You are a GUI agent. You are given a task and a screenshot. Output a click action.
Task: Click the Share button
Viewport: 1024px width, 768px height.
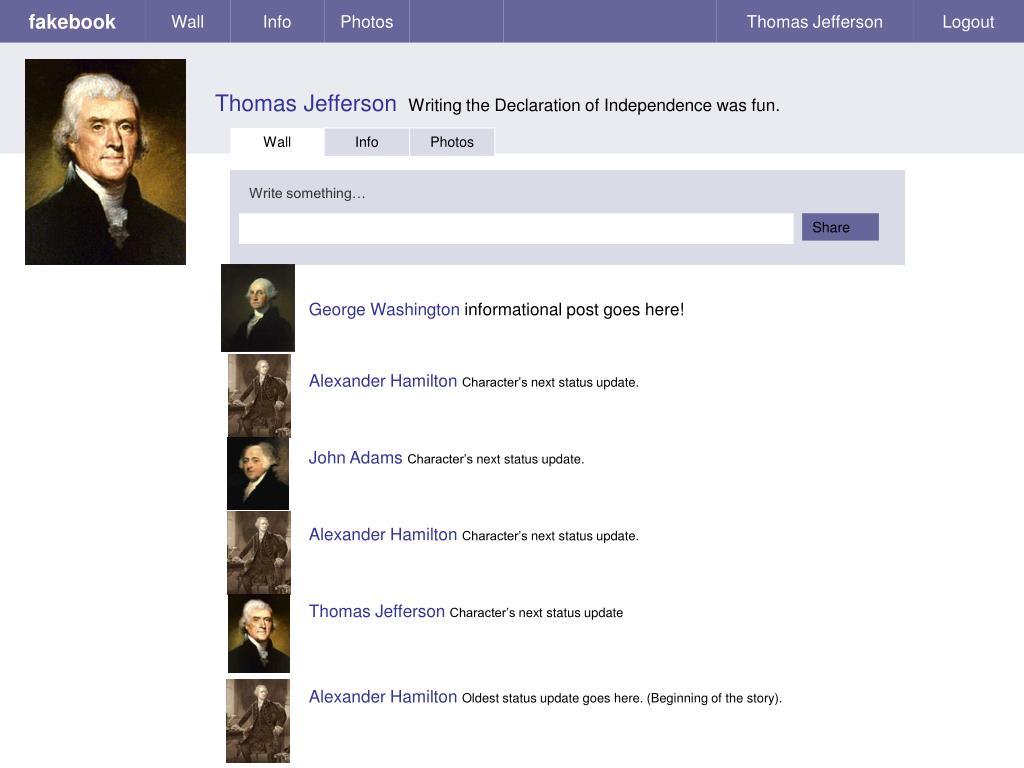[840, 227]
